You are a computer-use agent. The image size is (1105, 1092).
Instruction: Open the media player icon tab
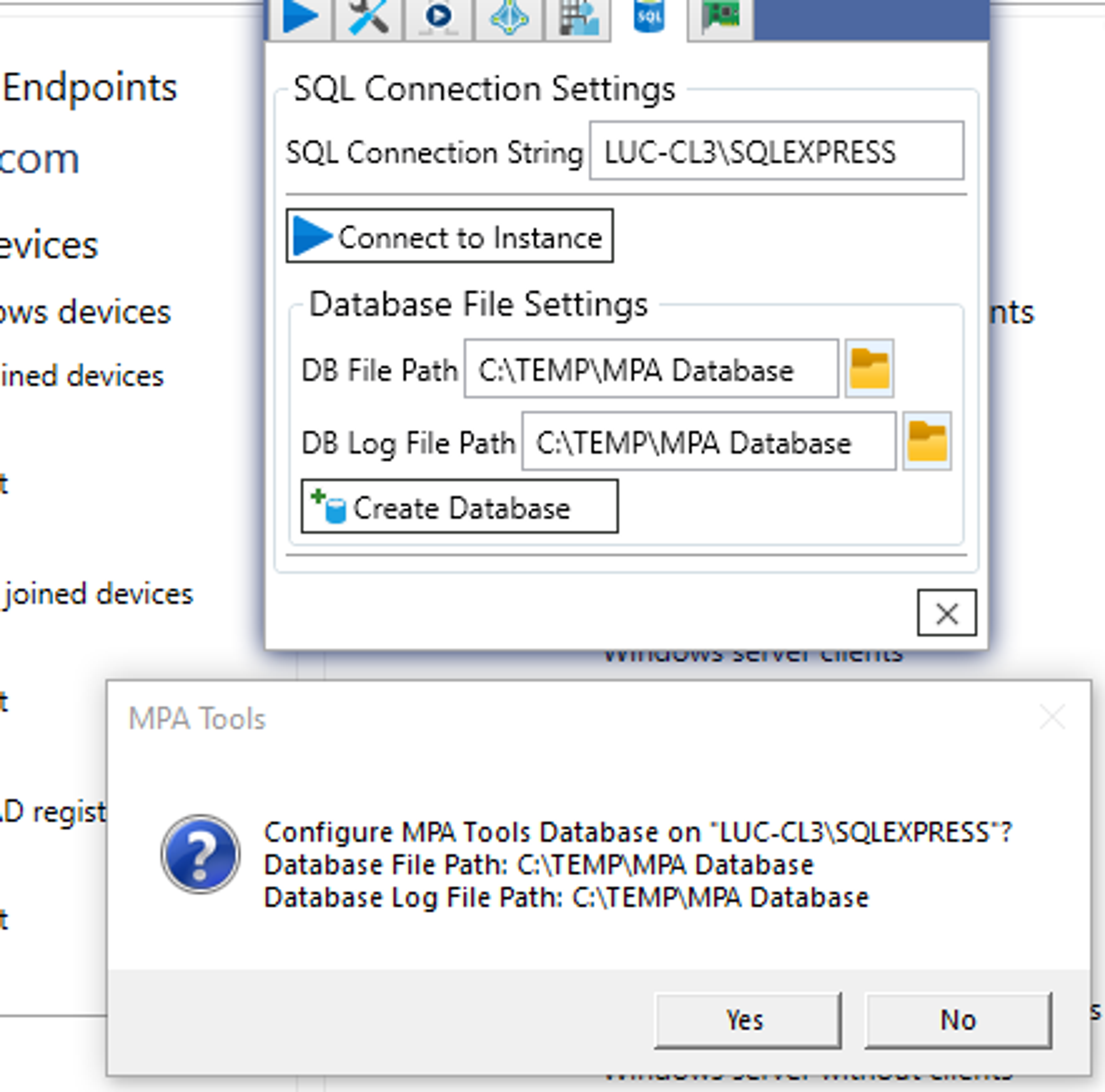coord(439,17)
